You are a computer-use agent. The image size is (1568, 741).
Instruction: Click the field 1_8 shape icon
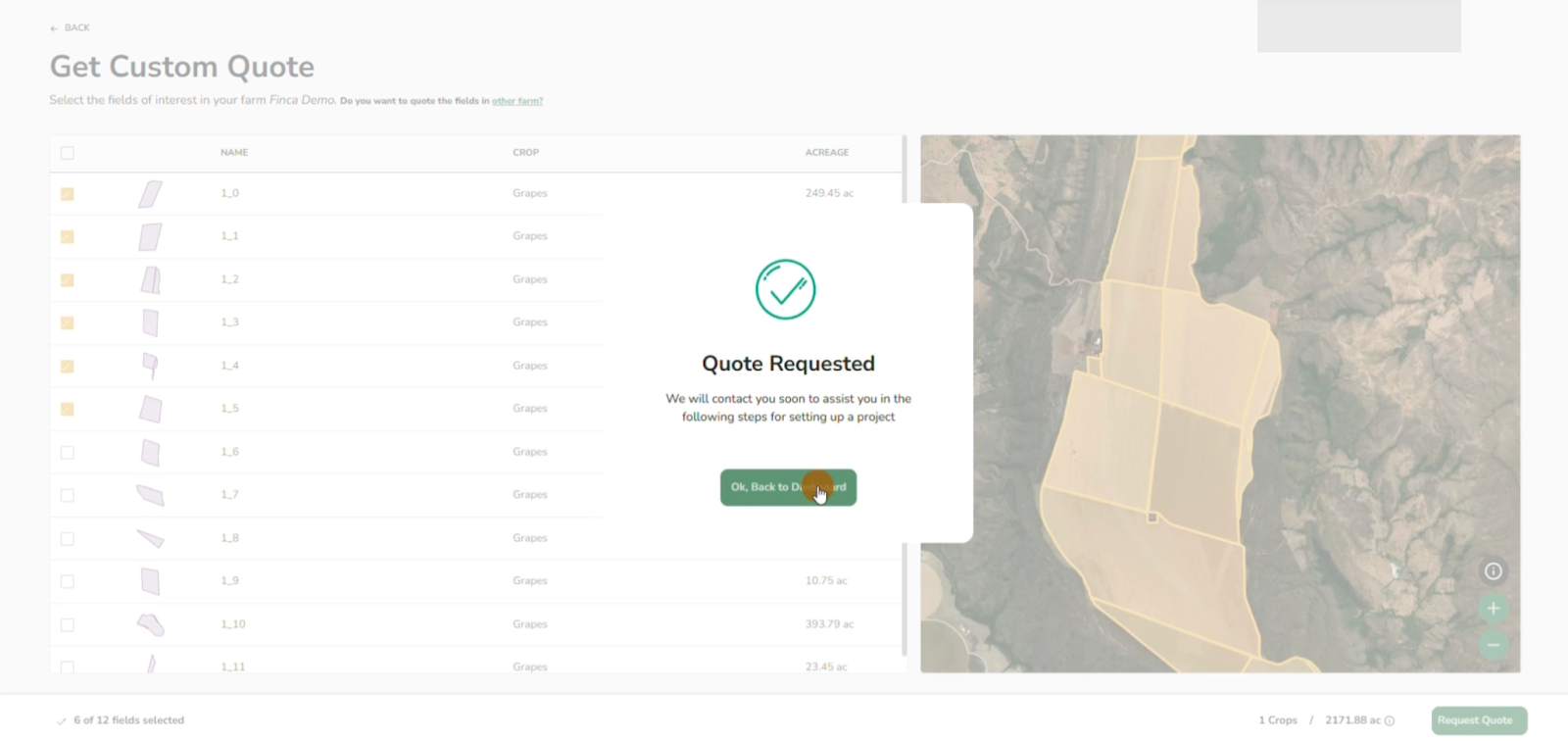pos(150,538)
